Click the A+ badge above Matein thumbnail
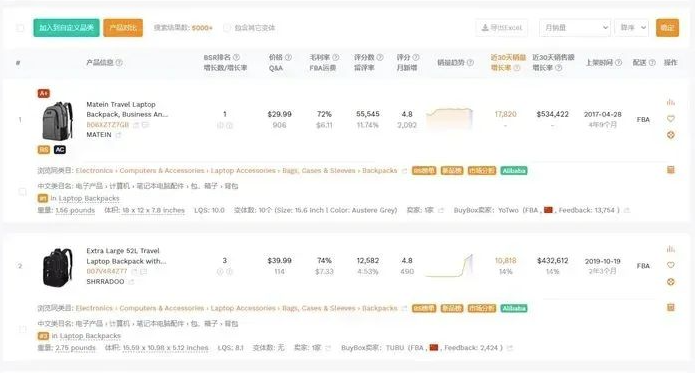Screen dimensions: 695x373 [x=43, y=93]
